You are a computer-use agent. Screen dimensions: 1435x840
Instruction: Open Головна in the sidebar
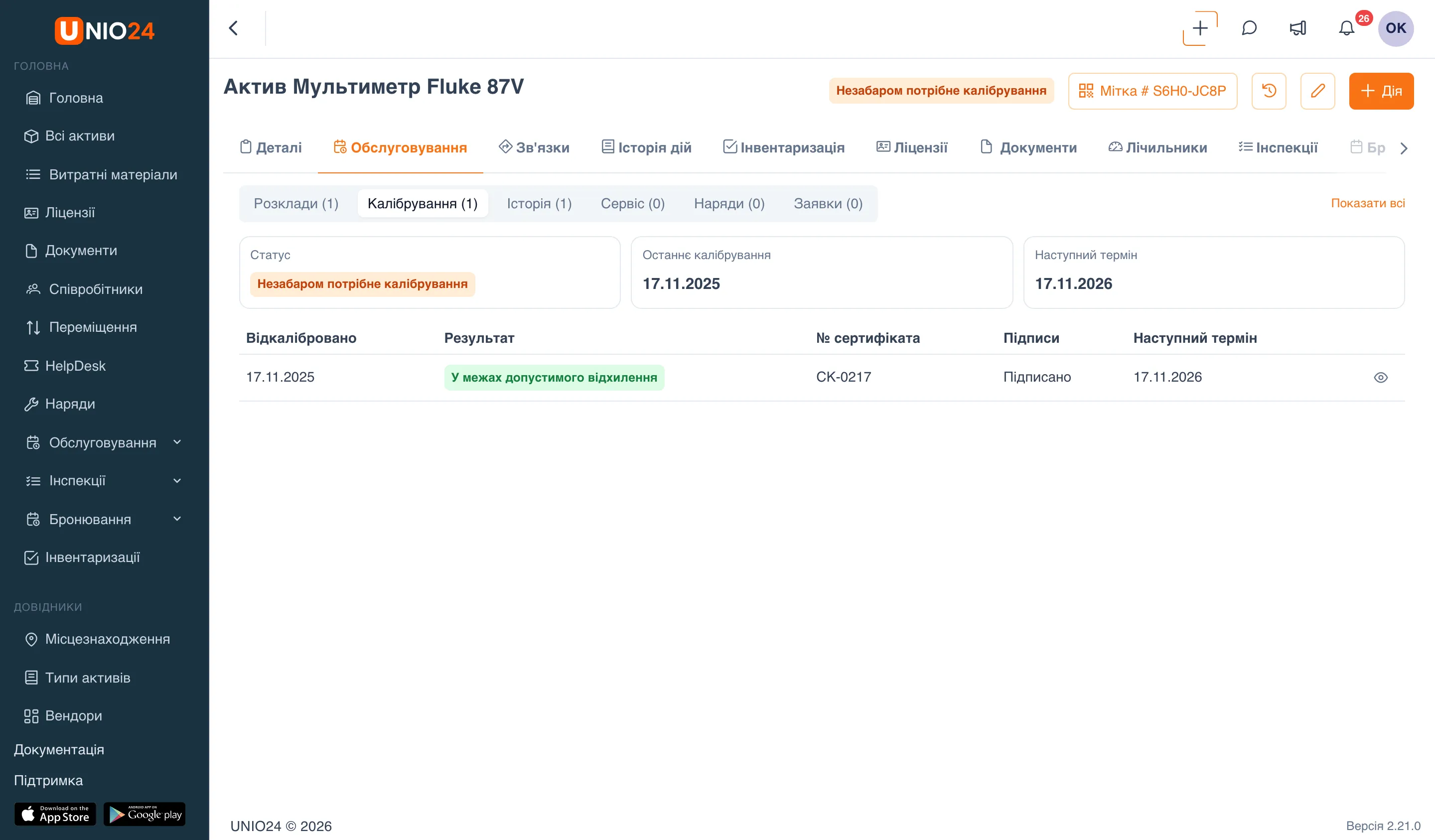(x=76, y=98)
